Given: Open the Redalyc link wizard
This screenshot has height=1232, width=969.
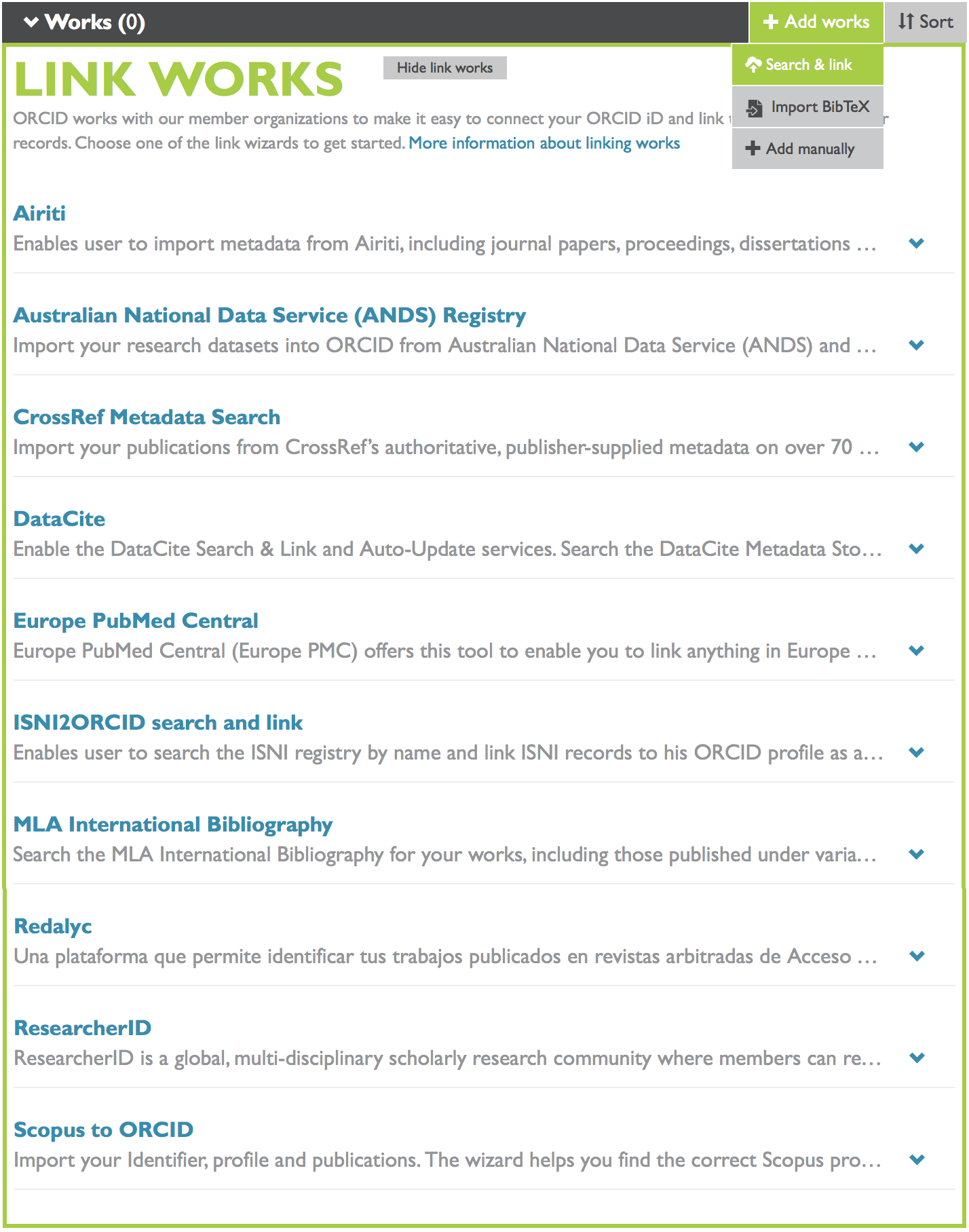Looking at the screenshot, I should pos(53,927).
